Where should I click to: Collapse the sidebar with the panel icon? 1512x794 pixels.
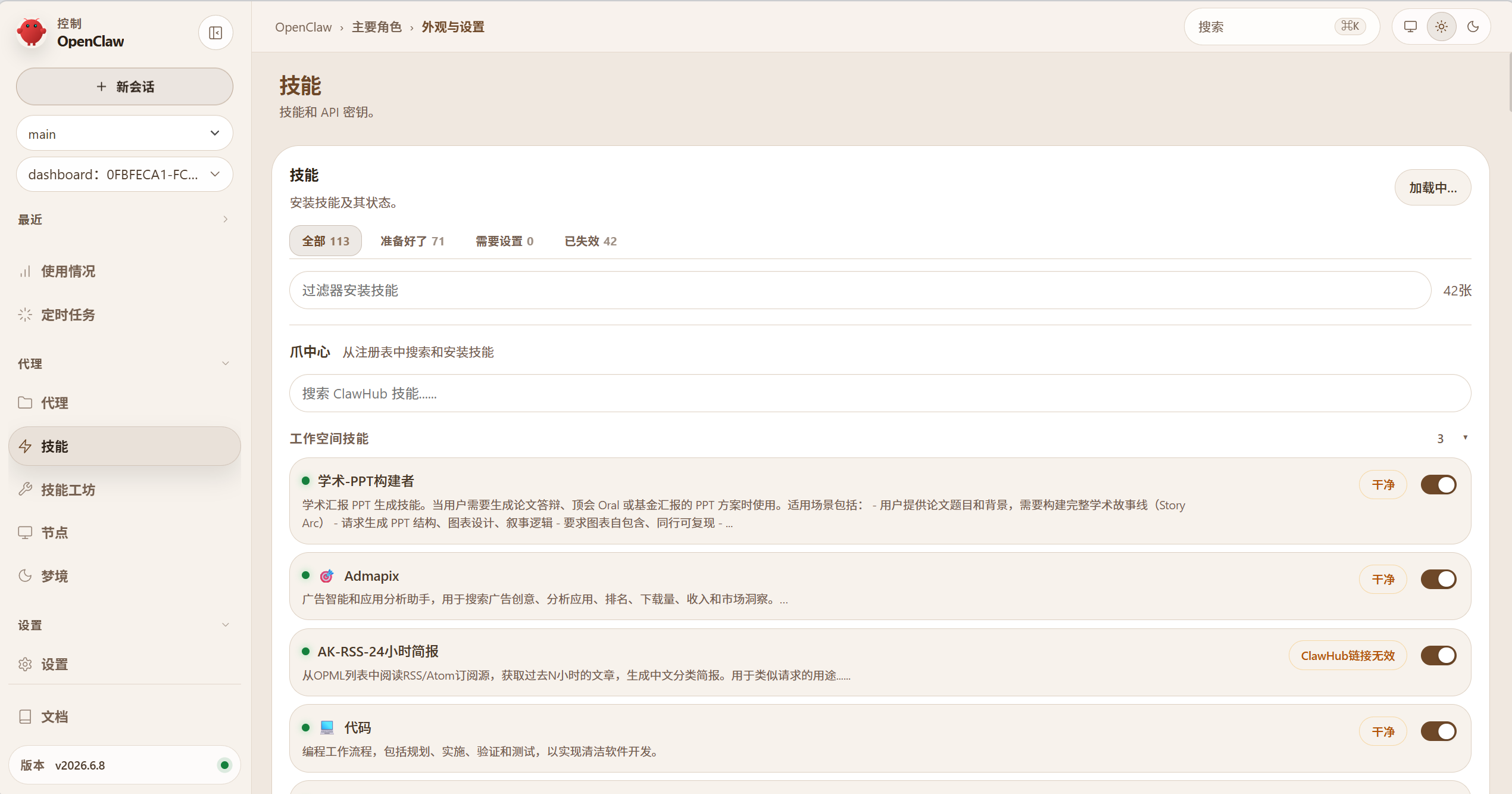(x=215, y=33)
